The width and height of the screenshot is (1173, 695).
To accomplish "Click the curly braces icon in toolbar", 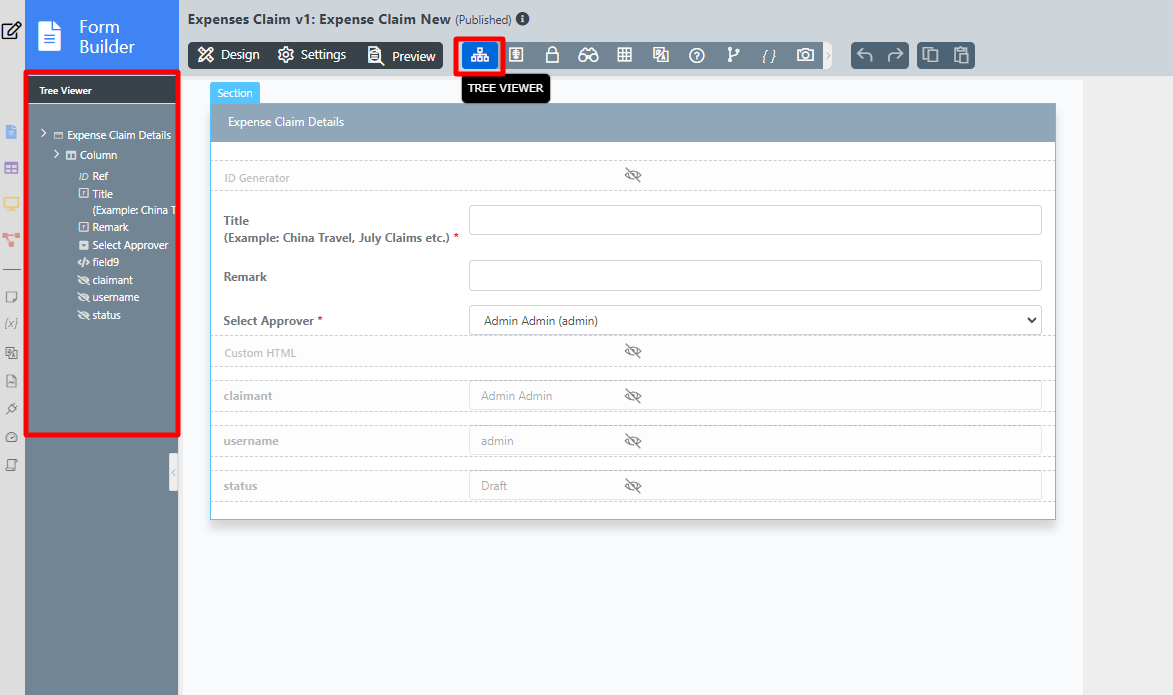I will pos(769,55).
